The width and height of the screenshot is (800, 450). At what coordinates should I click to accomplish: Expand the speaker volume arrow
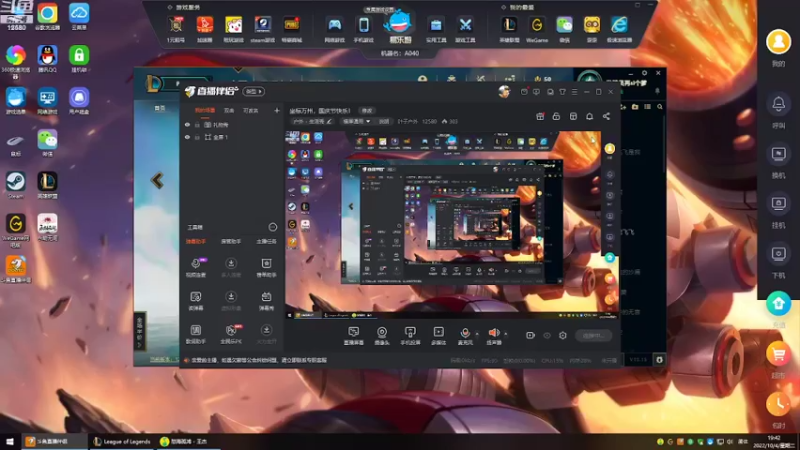[x=506, y=334]
